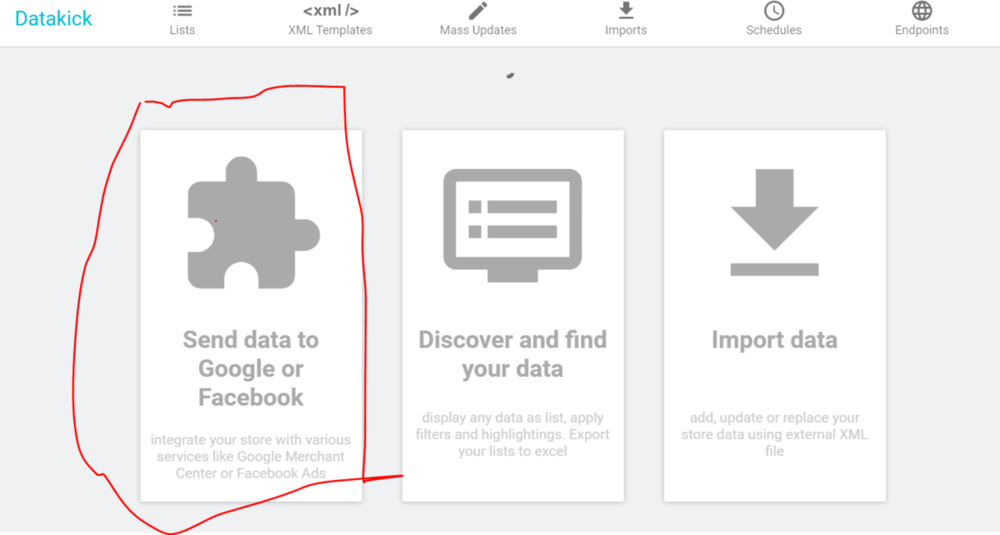The height and width of the screenshot is (535, 1000).
Task: Switch to the Schedules text label
Action: coord(774,30)
